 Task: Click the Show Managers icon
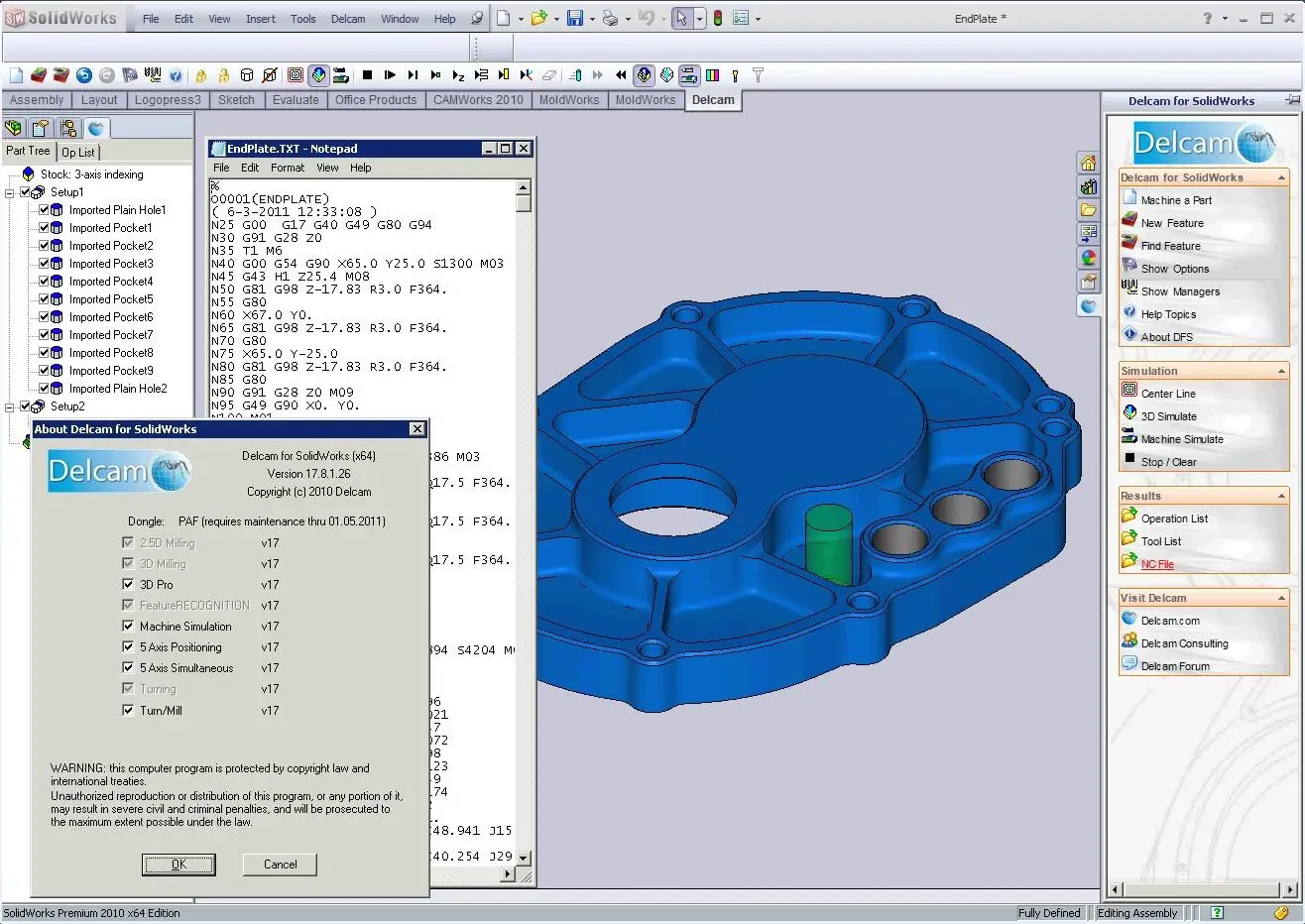coord(1129,289)
